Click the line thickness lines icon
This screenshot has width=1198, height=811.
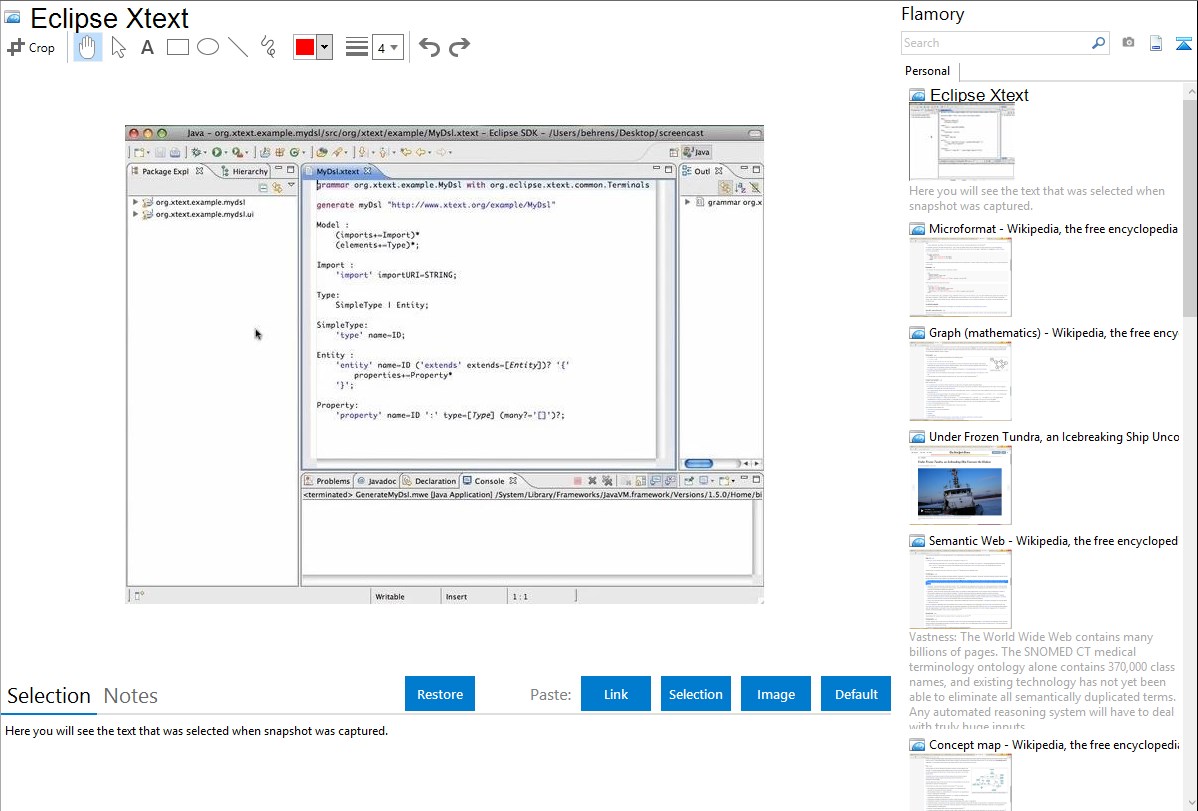(357, 47)
